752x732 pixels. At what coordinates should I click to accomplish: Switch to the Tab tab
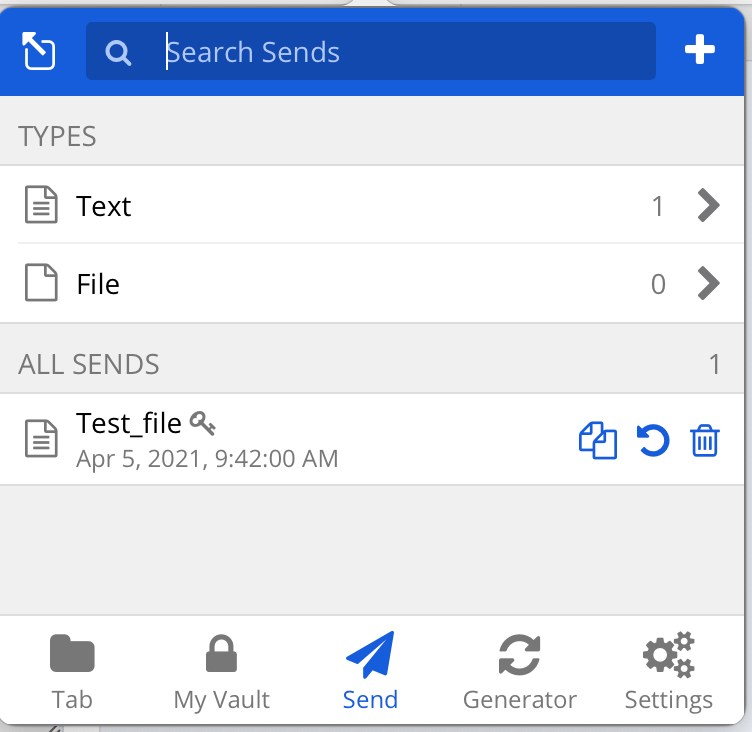[x=72, y=672]
